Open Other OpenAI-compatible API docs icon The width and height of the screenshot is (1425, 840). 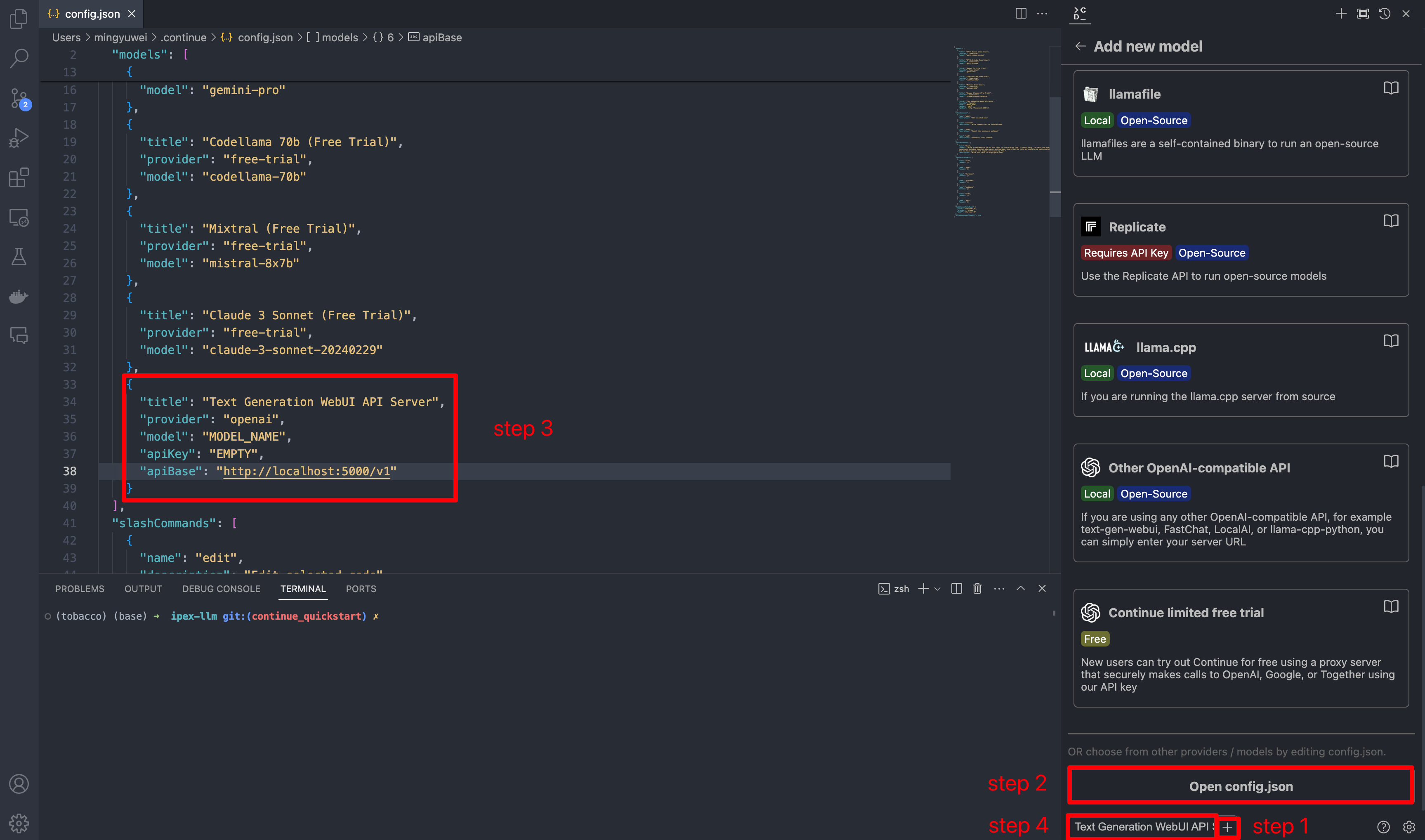point(1390,461)
